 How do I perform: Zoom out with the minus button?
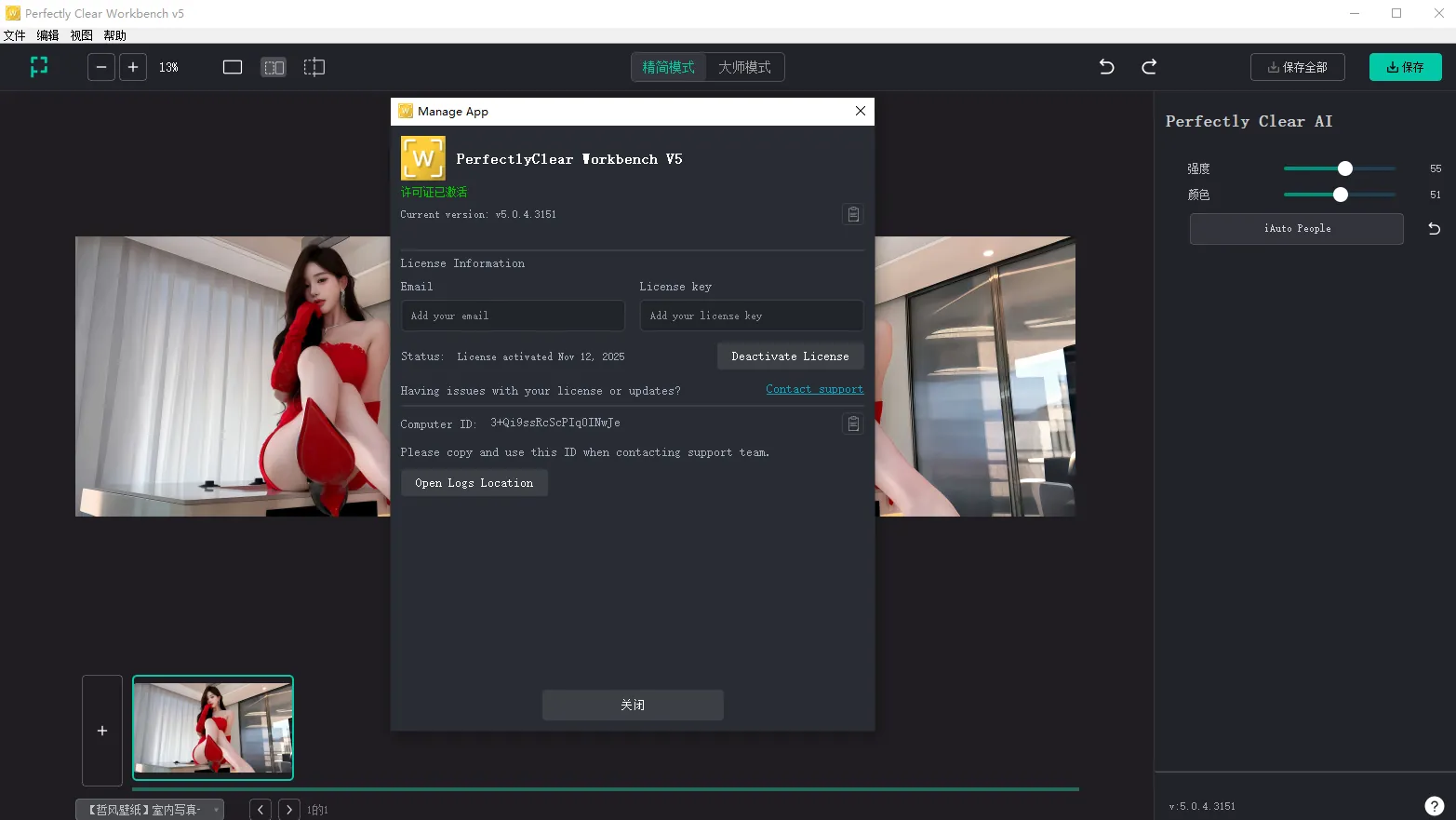click(x=101, y=67)
